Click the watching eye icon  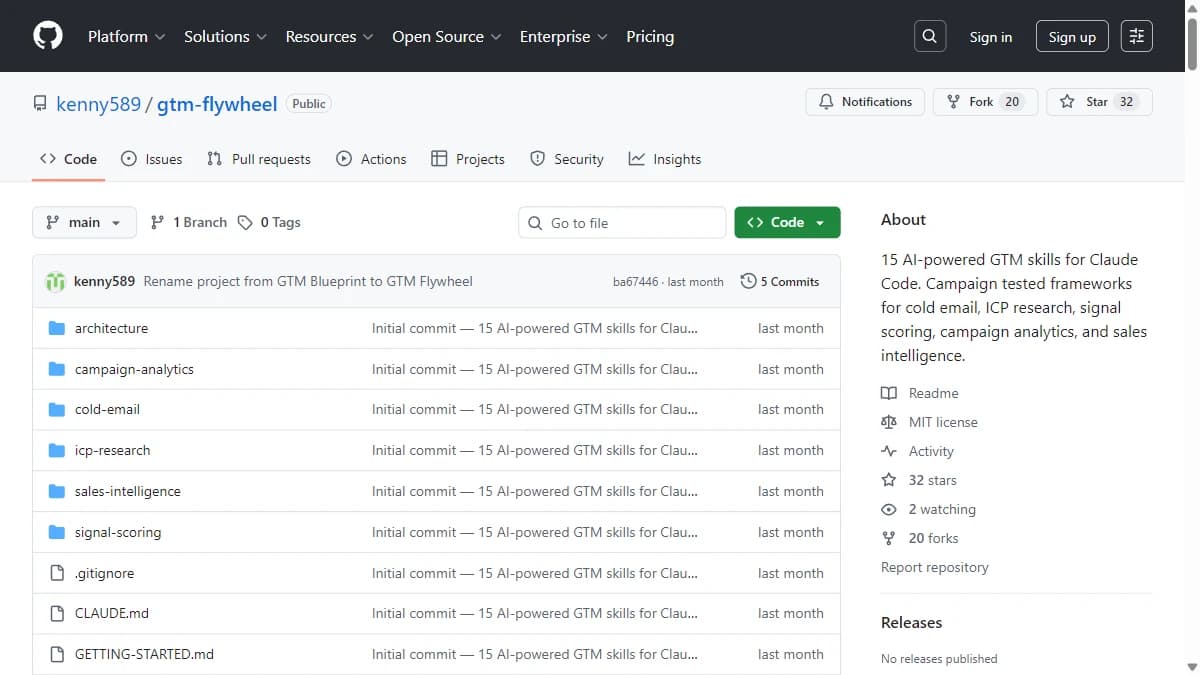tap(889, 510)
